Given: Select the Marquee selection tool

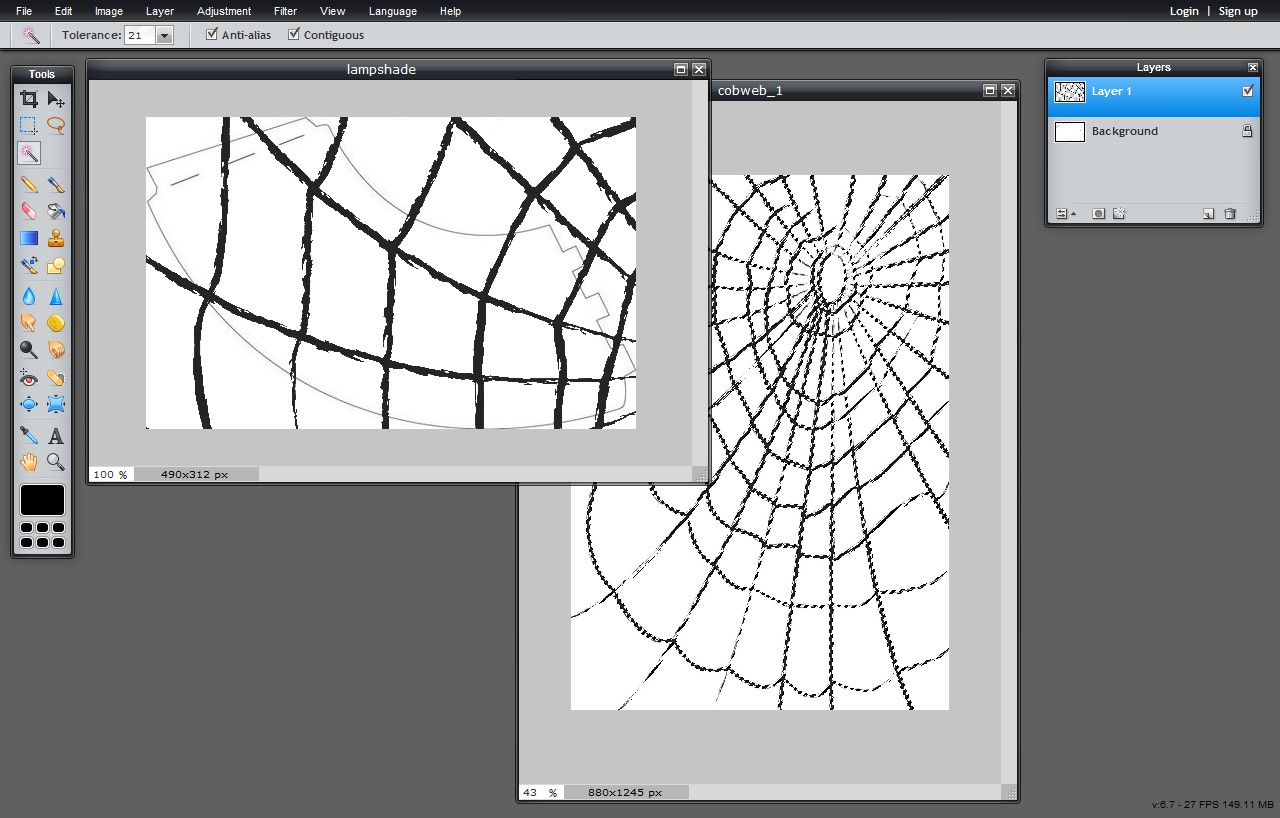Looking at the screenshot, I should coord(29,126).
